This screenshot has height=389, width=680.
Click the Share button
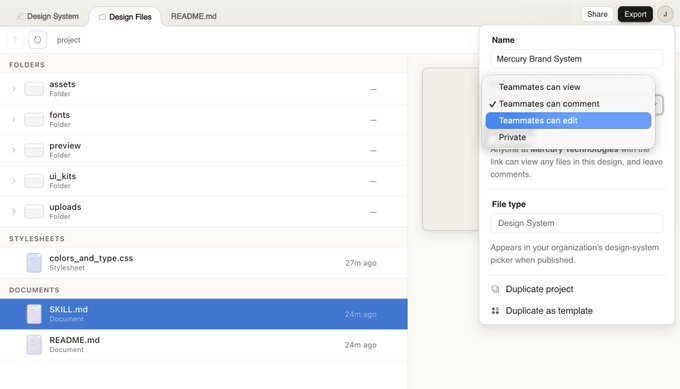597,14
